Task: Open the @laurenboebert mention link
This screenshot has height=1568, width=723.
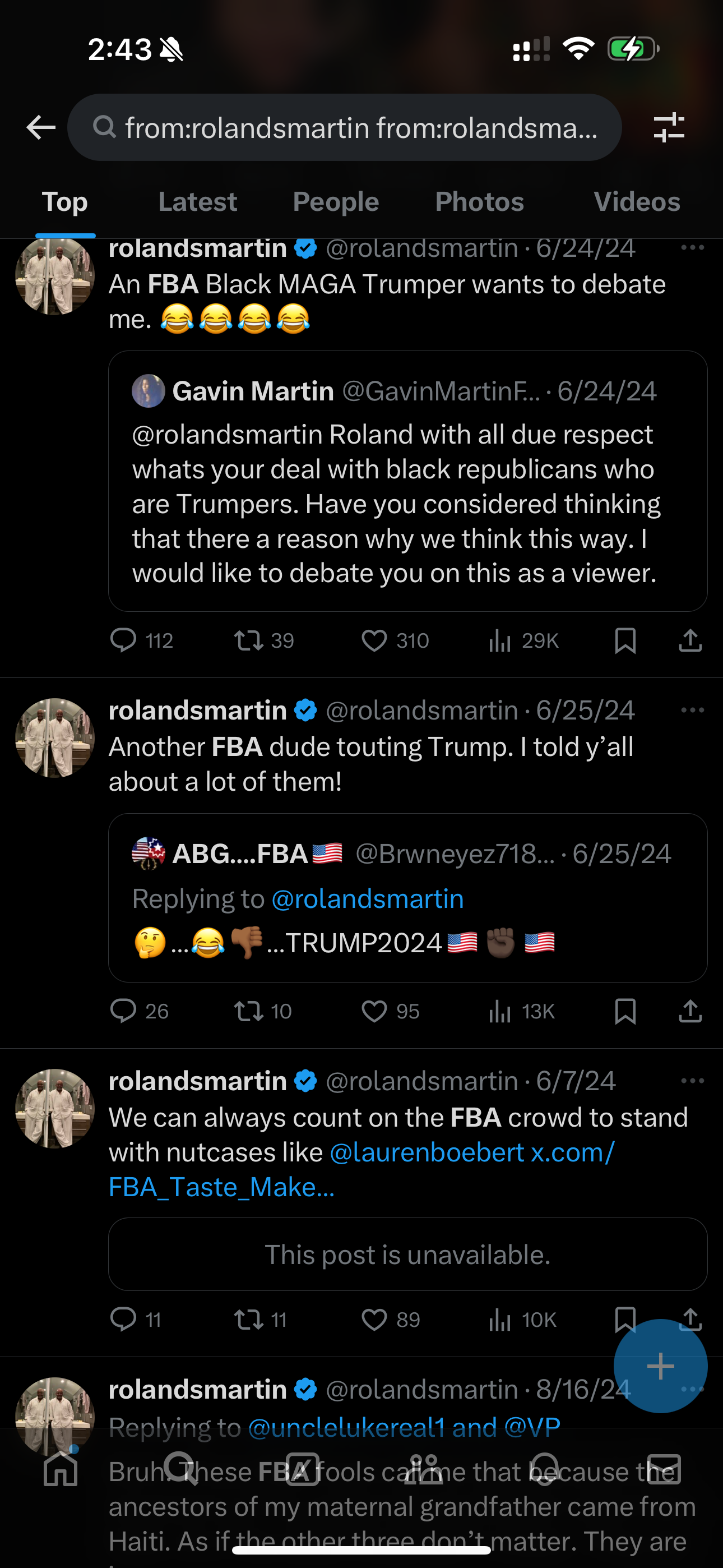Action: pyautogui.click(x=427, y=1152)
